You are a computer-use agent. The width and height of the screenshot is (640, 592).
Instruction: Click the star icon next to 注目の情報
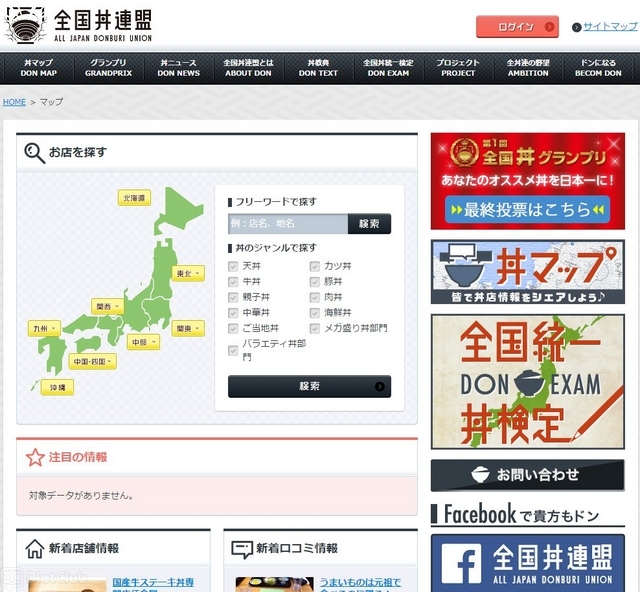35,457
